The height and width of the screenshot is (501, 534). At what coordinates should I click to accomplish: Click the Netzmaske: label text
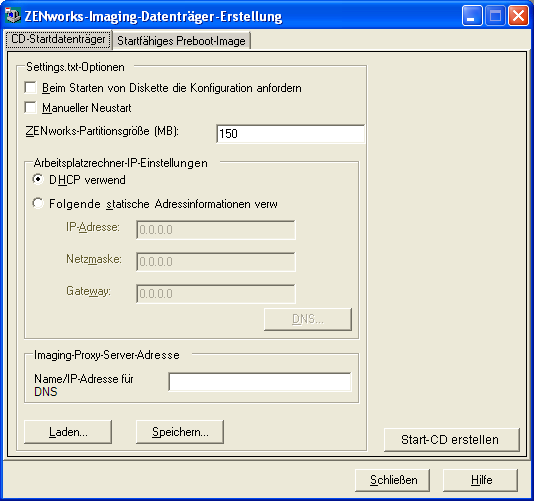pyautogui.click(x=94, y=259)
